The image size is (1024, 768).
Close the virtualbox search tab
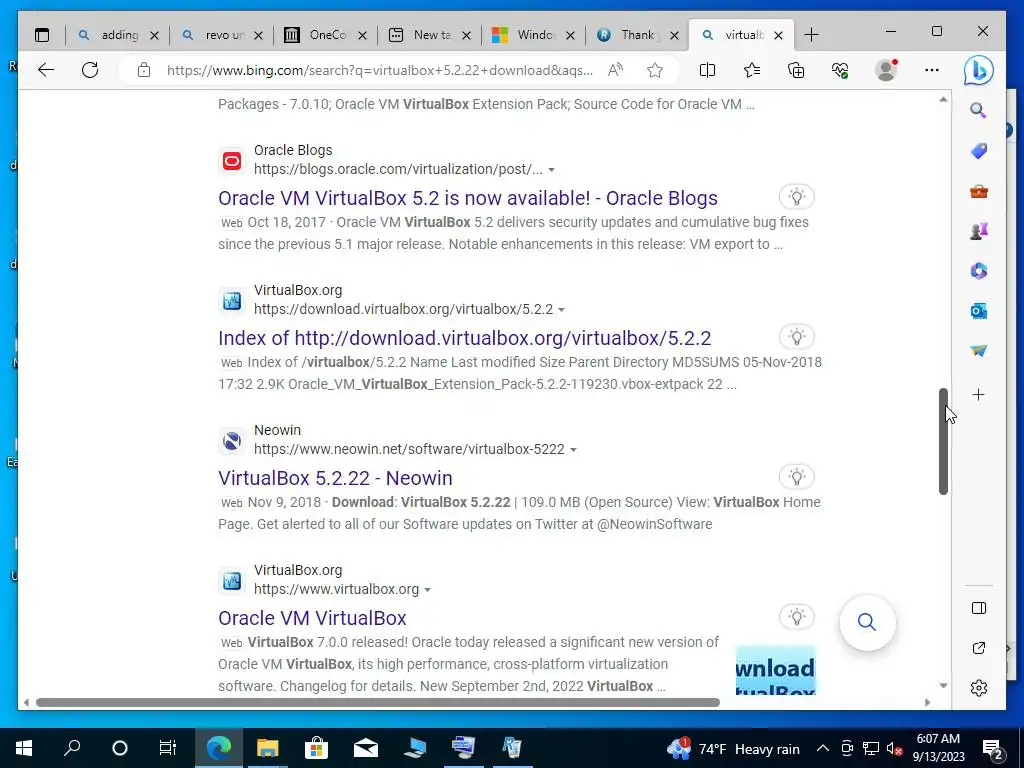tap(778, 35)
